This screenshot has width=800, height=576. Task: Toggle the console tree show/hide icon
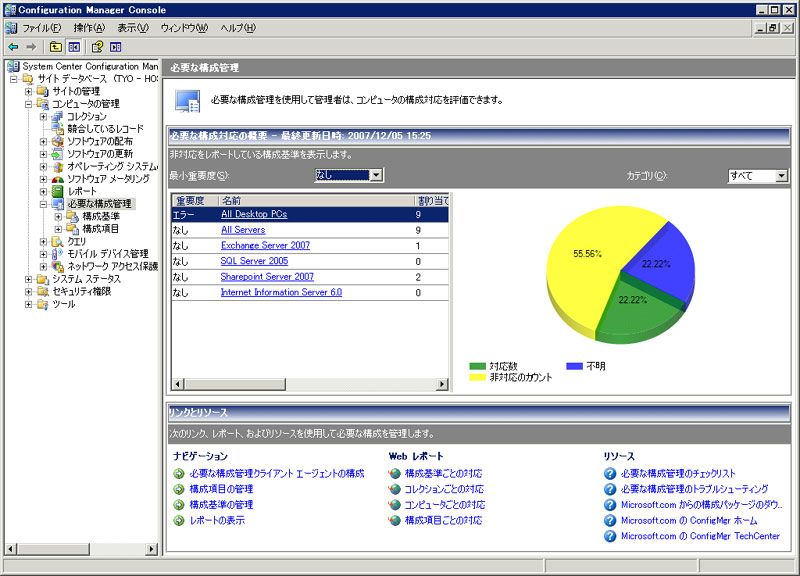pyautogui.click(x=74, y=47)
